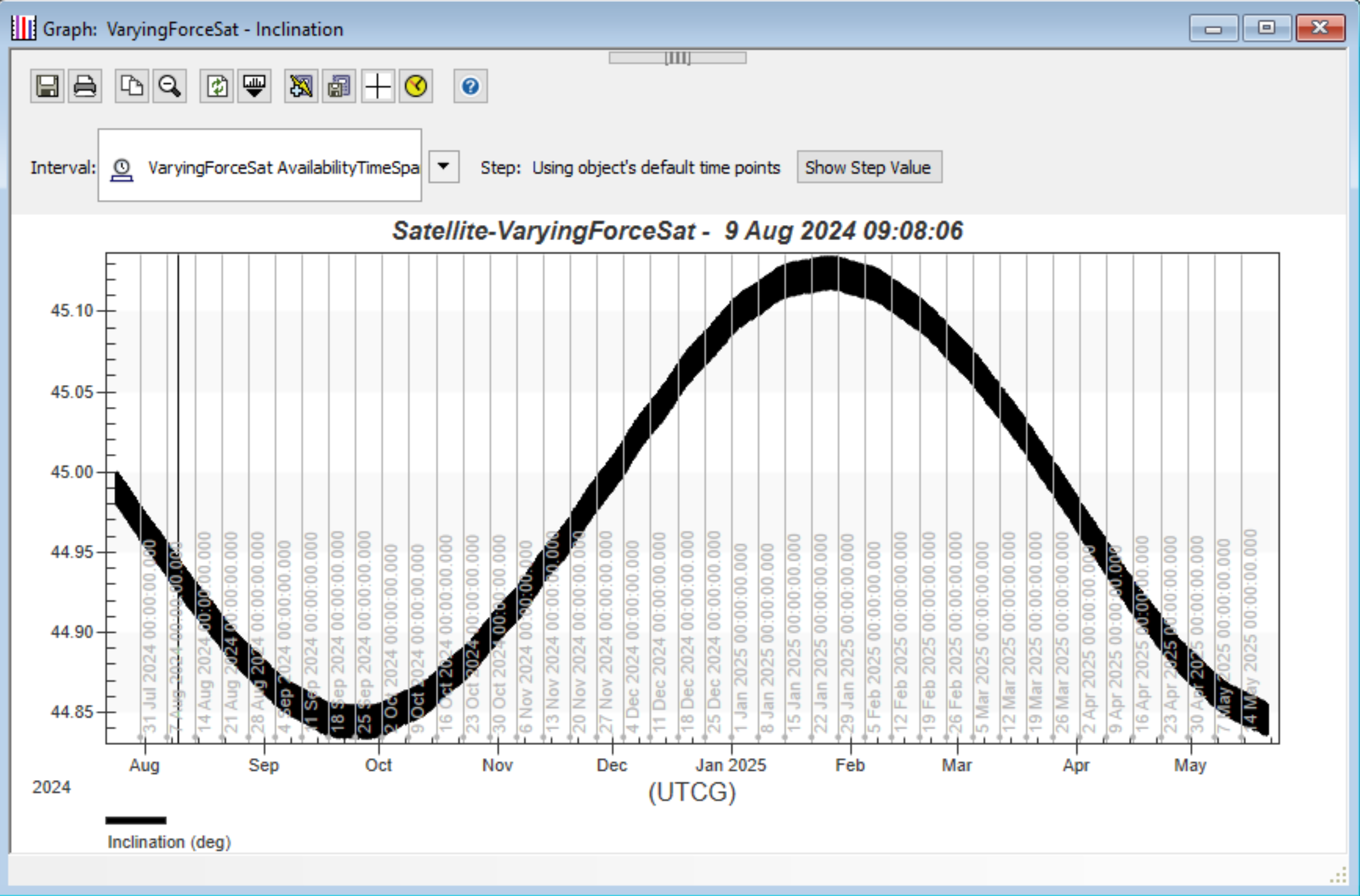Click the jump-to-data graph arrow icon
The image size is (1360, 896).
pos(255,86)
